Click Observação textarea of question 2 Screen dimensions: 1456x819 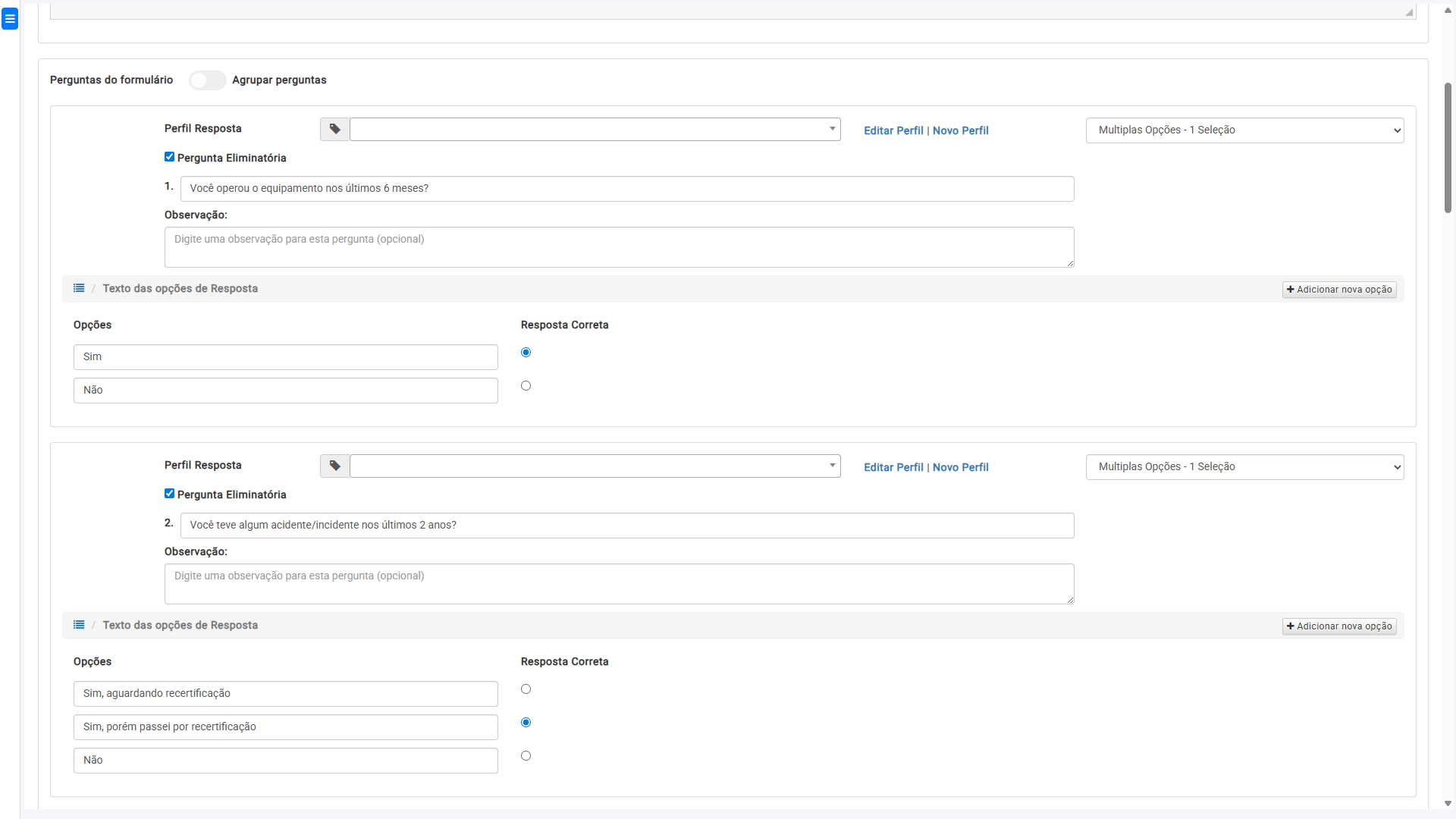619,584
